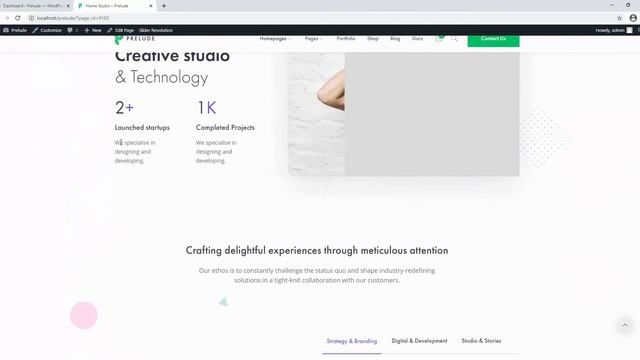Viewport: 640px width, 360px height.
Task: Open the Blog navigation link
Action: 395,38
